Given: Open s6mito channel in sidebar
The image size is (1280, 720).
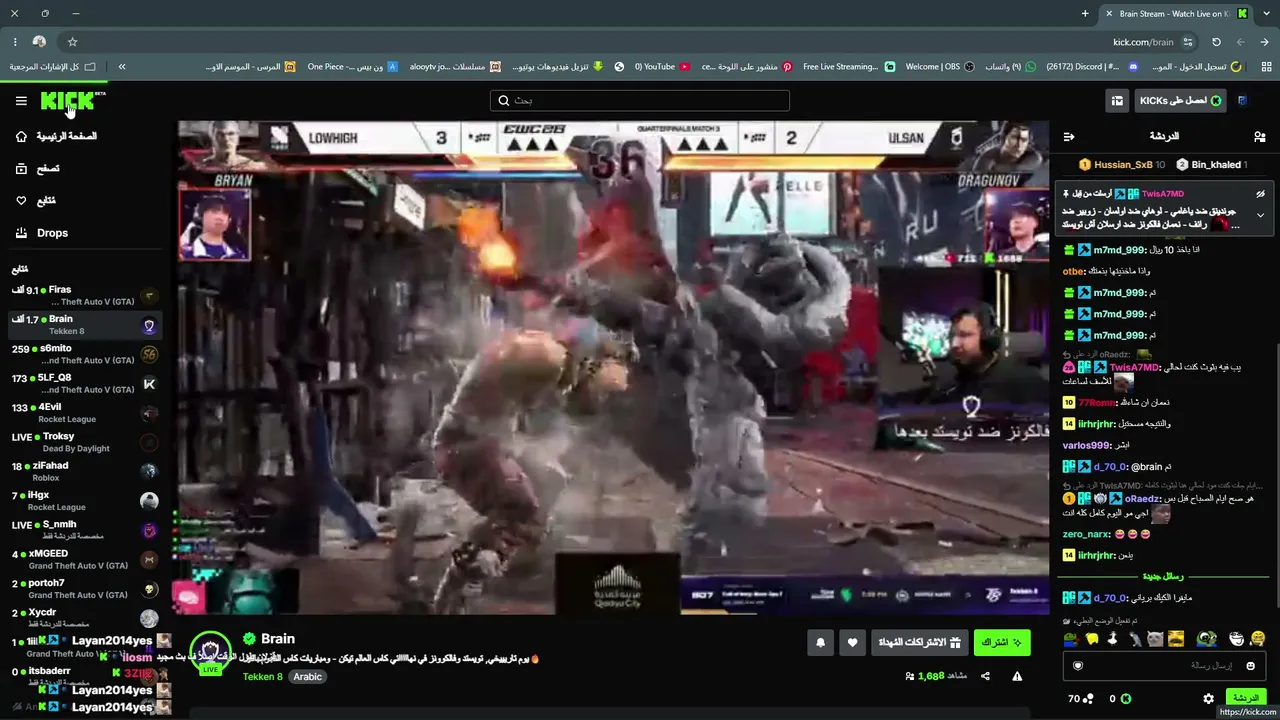Looking at the screenshot, I should click(85, 354).
